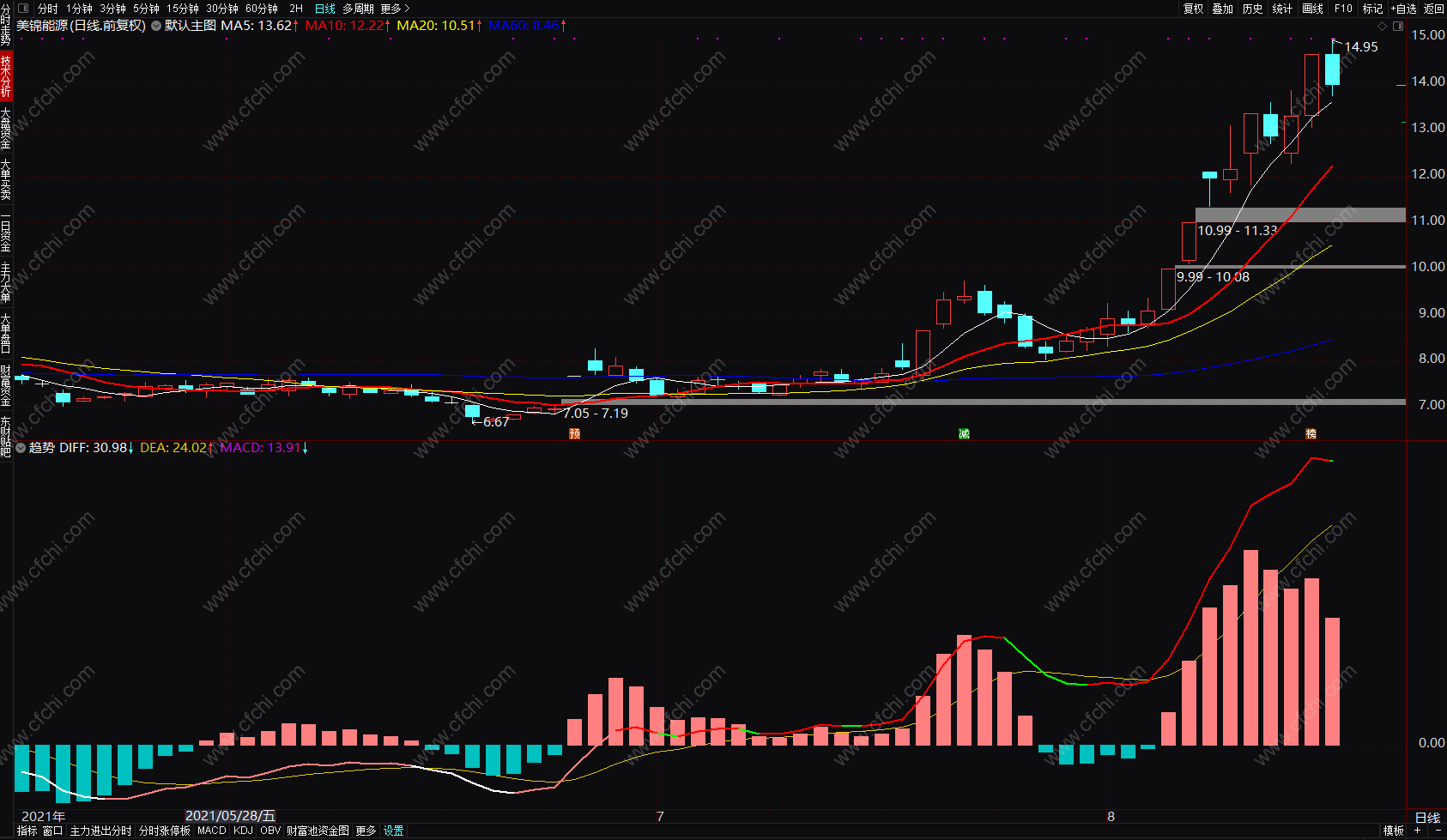Add stock with +自选 button
The image size is (1447, 840).
[x=1404, y=9]
